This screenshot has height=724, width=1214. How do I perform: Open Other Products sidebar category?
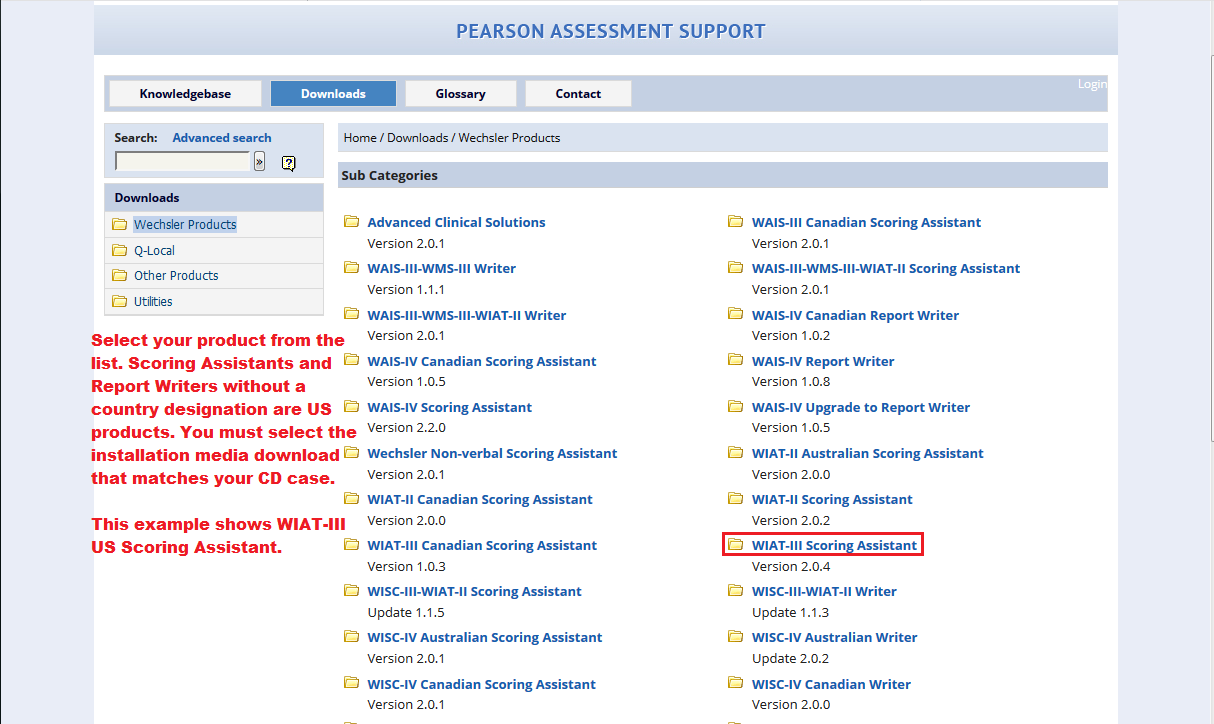click(176, 276)
